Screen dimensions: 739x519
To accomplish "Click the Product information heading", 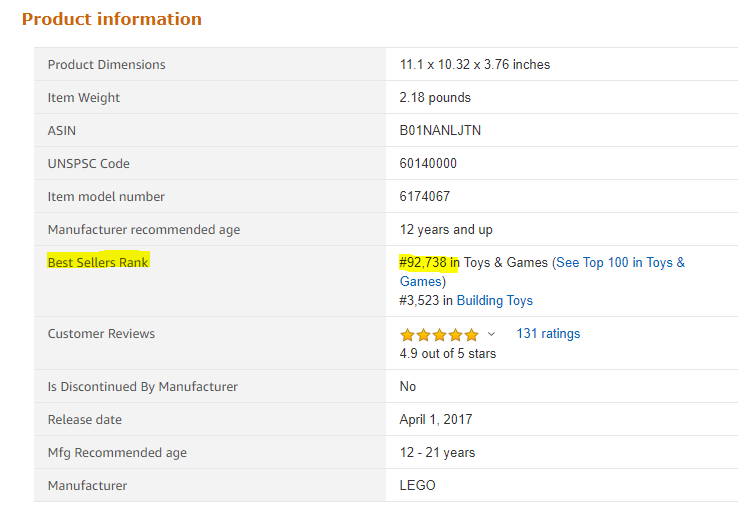I will [x=112, y=19].
